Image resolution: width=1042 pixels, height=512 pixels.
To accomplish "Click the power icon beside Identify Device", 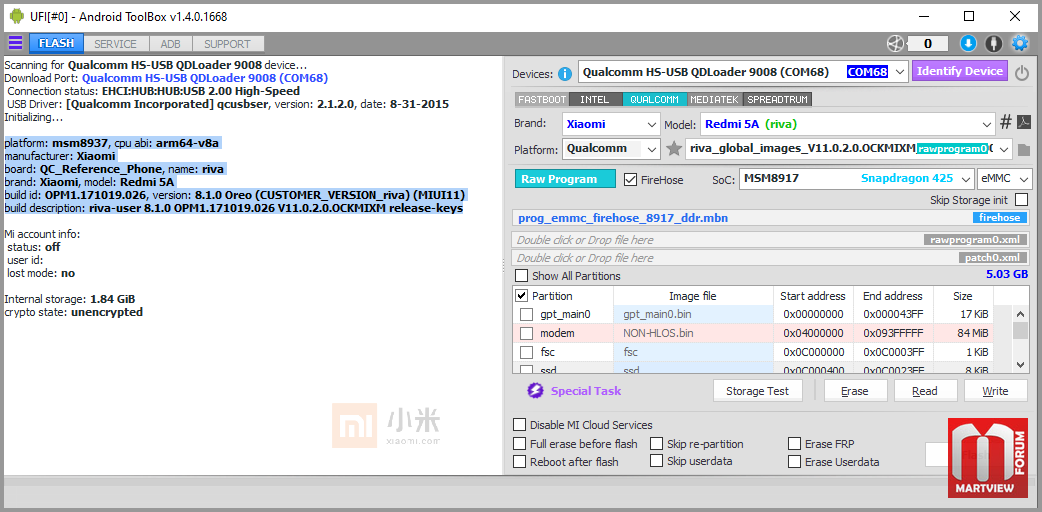I will (x=1022, y=73).
